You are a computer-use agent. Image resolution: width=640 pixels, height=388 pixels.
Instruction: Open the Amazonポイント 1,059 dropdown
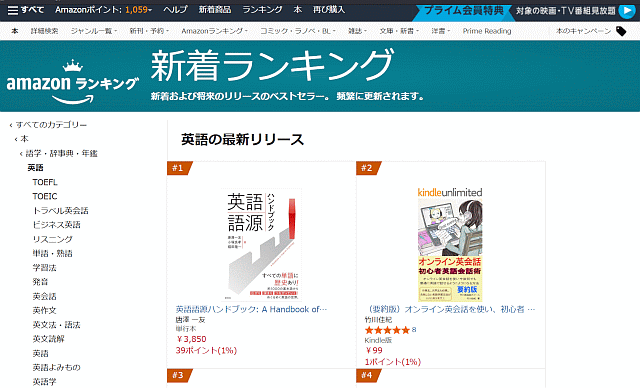click(x=104, y=10)
